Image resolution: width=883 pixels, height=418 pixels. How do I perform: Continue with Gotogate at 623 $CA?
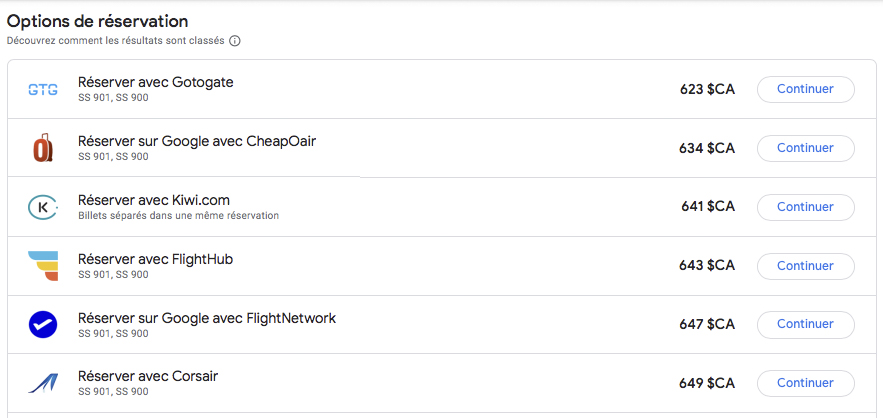click(805, 89)
